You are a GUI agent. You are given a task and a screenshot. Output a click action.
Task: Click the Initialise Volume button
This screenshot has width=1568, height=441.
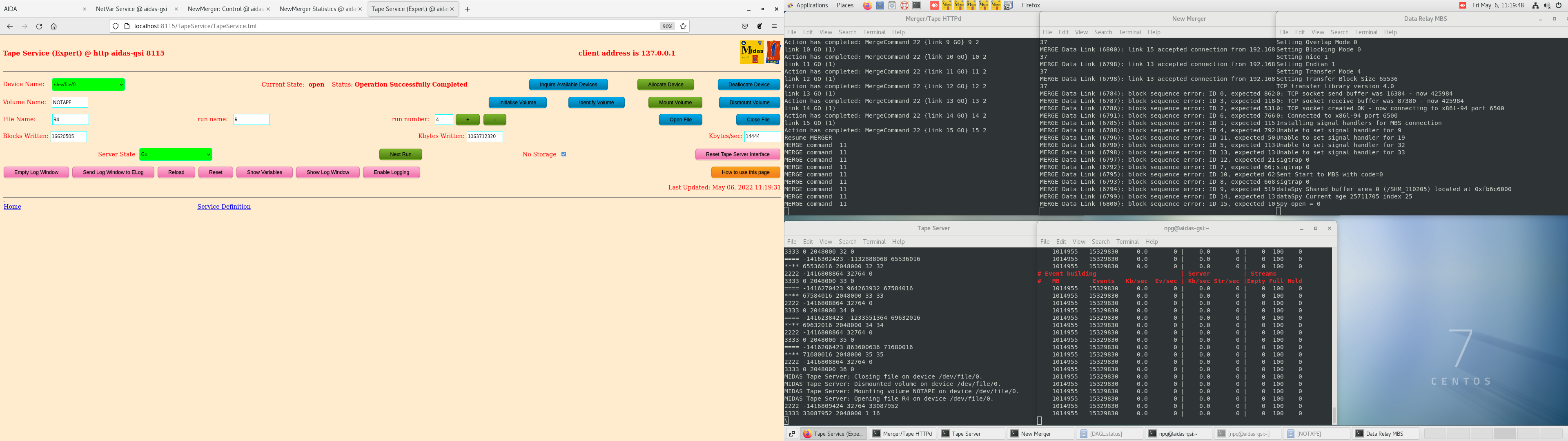517,102
